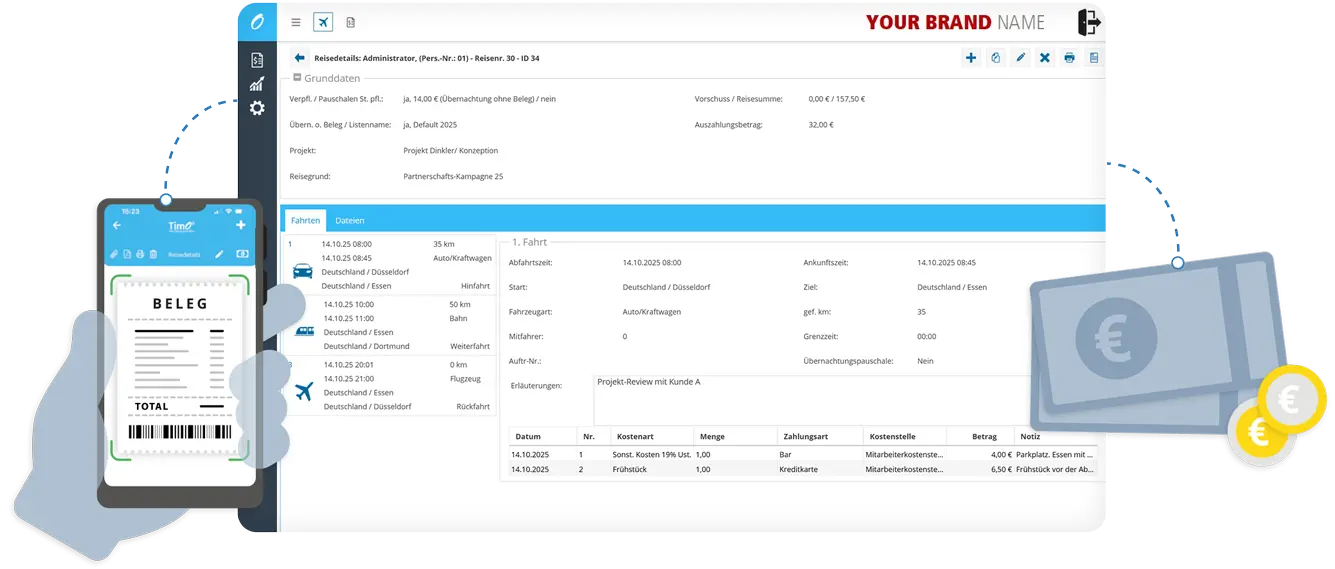
Task: Edit the trip with the pencil icon
Action: click(x=1020, y=58)
